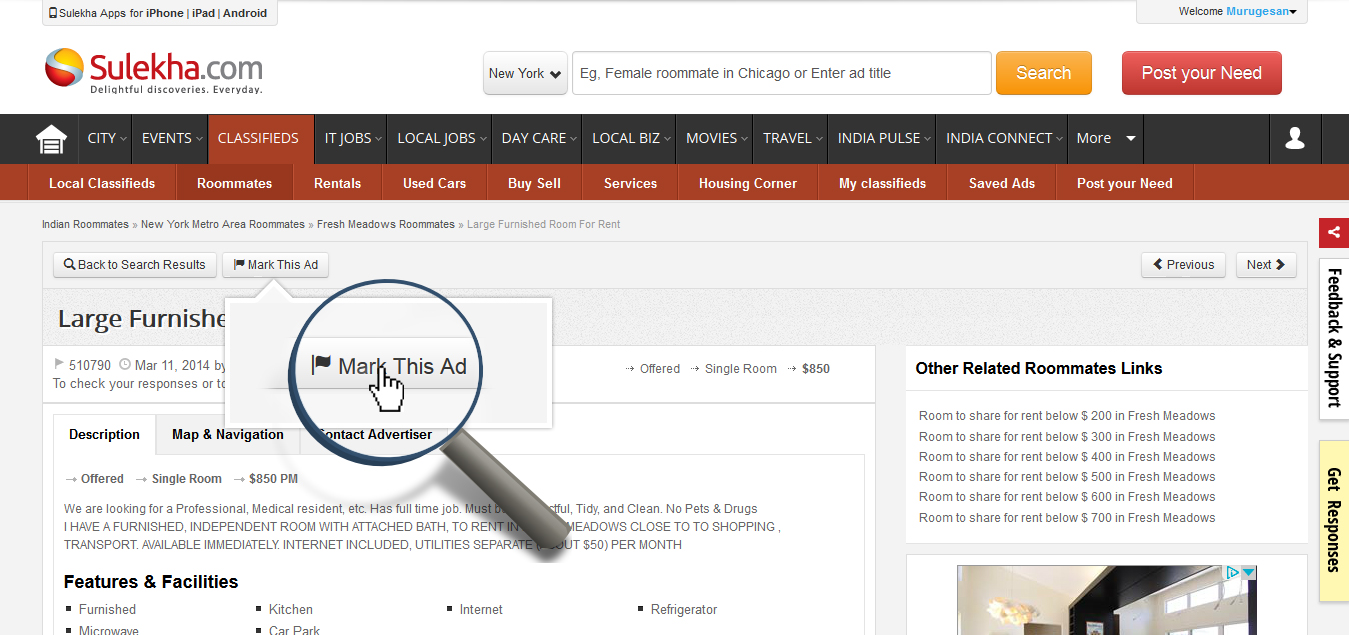Expand the More menu in navigation

1106,139
